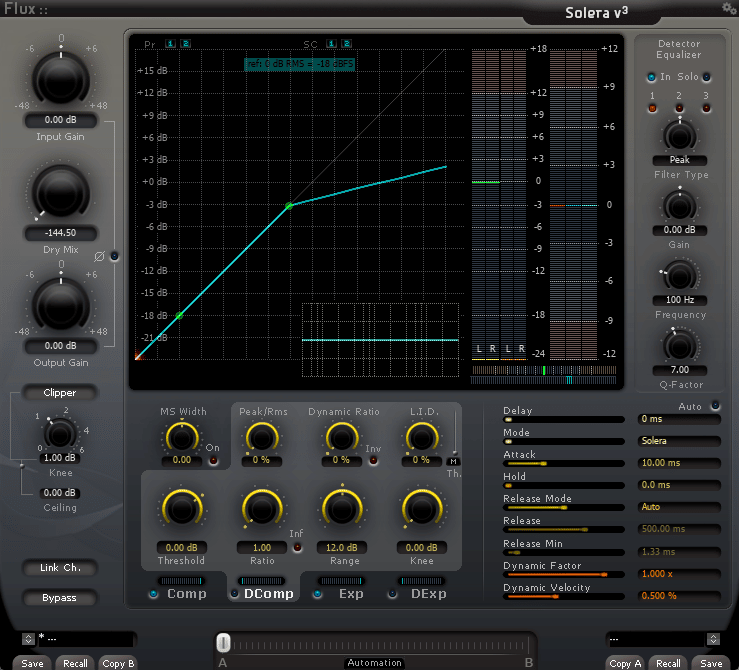
Task: Open the settings gear icon
Action: tap(728, 8)
